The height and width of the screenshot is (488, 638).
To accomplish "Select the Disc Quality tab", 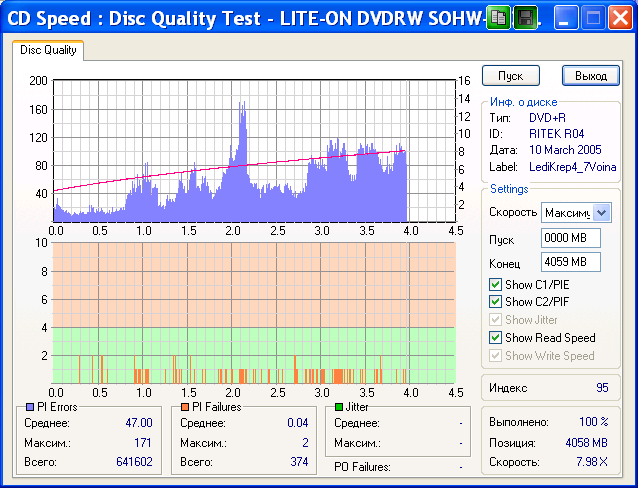I will point(50,50).
